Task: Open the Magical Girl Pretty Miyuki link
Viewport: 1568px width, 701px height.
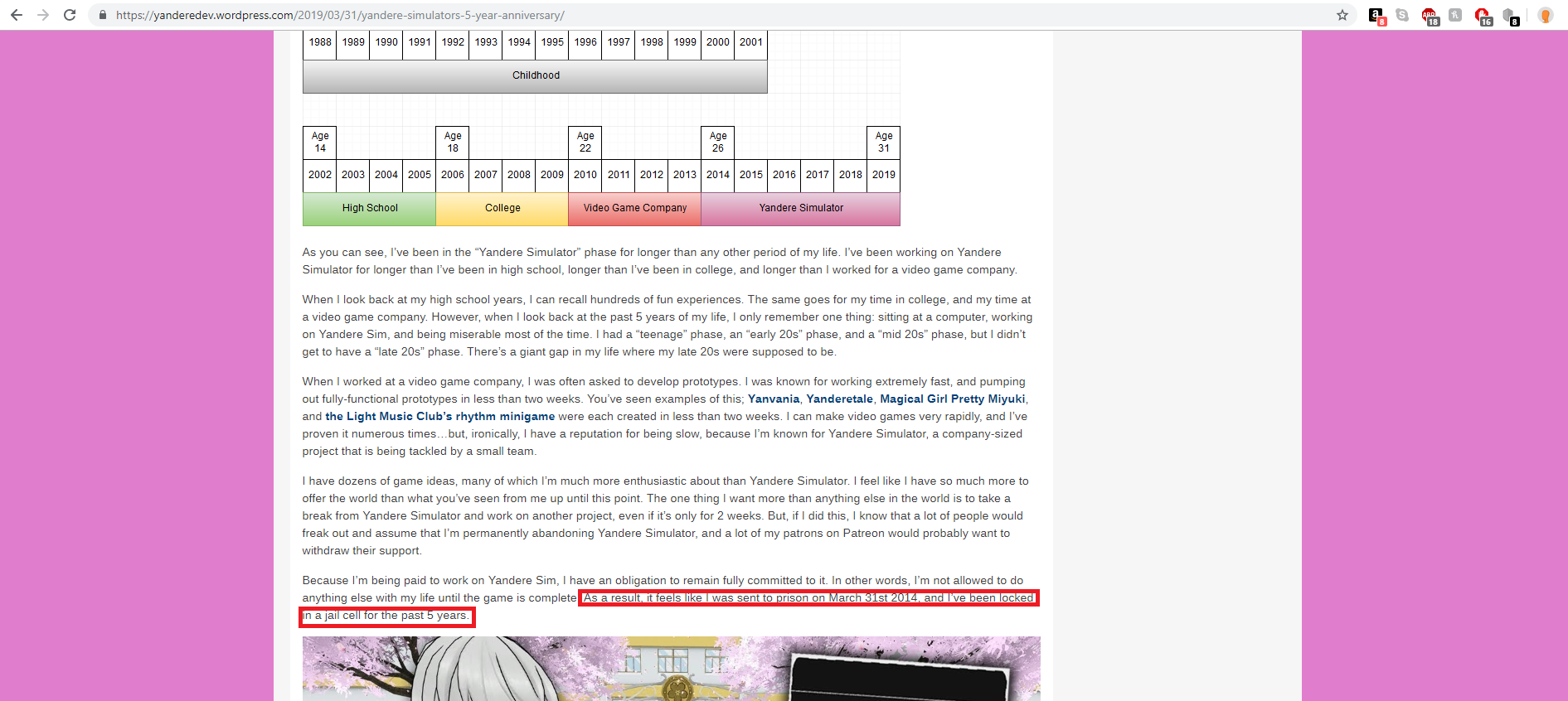Action: pos(953,399)
